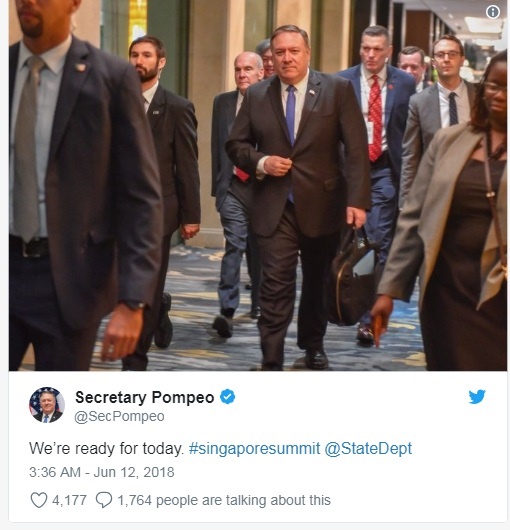Click the 3:36 AM - Jun 12, 2018 timestamp
The height and width of the screenshot is (530, 510).
102,472
